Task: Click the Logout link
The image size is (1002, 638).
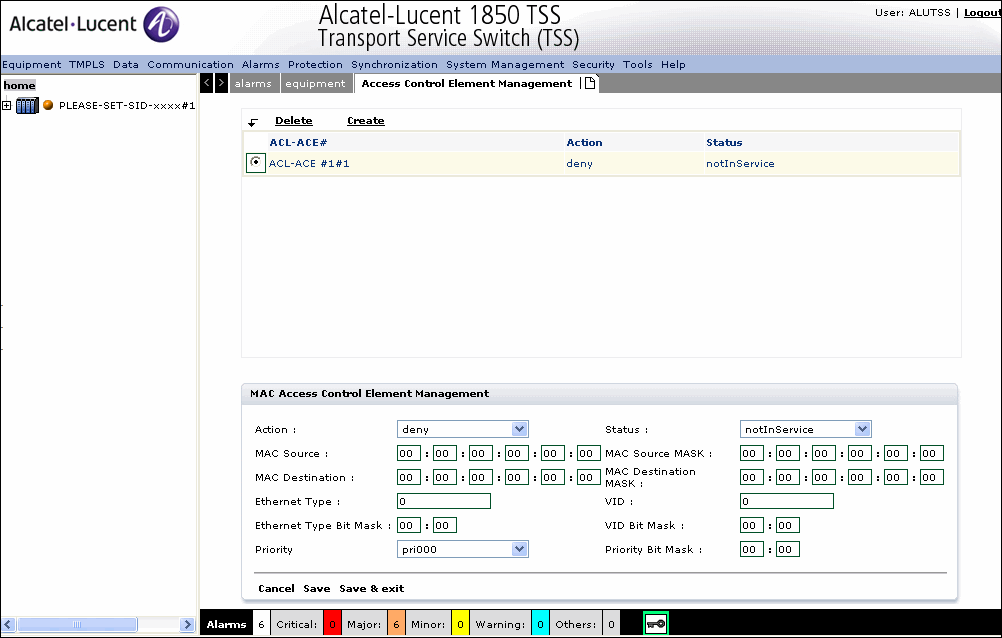Action: (982, 13)
